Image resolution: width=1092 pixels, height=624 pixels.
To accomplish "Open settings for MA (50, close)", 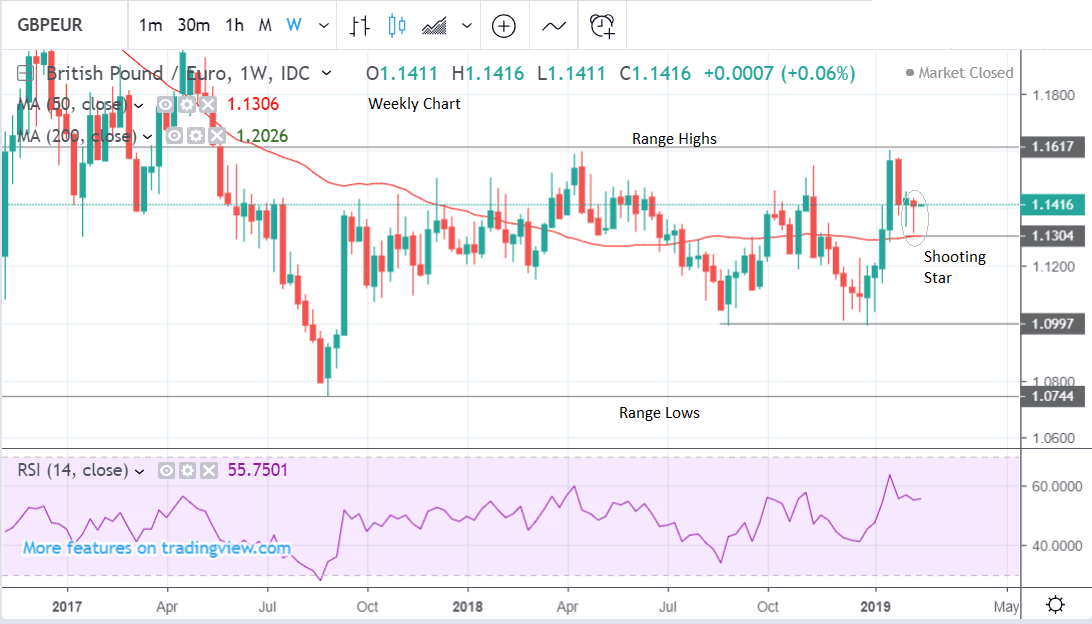I will (187, 104).
